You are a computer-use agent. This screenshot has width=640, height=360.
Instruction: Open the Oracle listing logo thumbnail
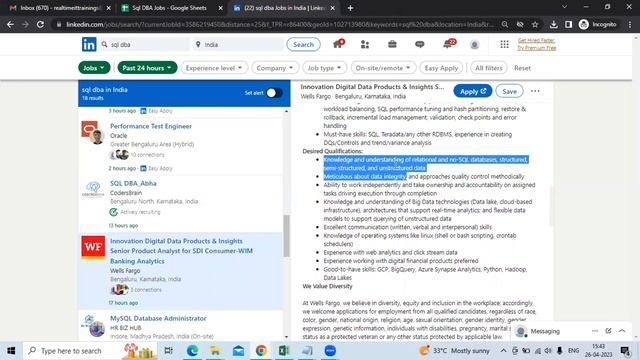pyautogui.click(x=92, y=132)
